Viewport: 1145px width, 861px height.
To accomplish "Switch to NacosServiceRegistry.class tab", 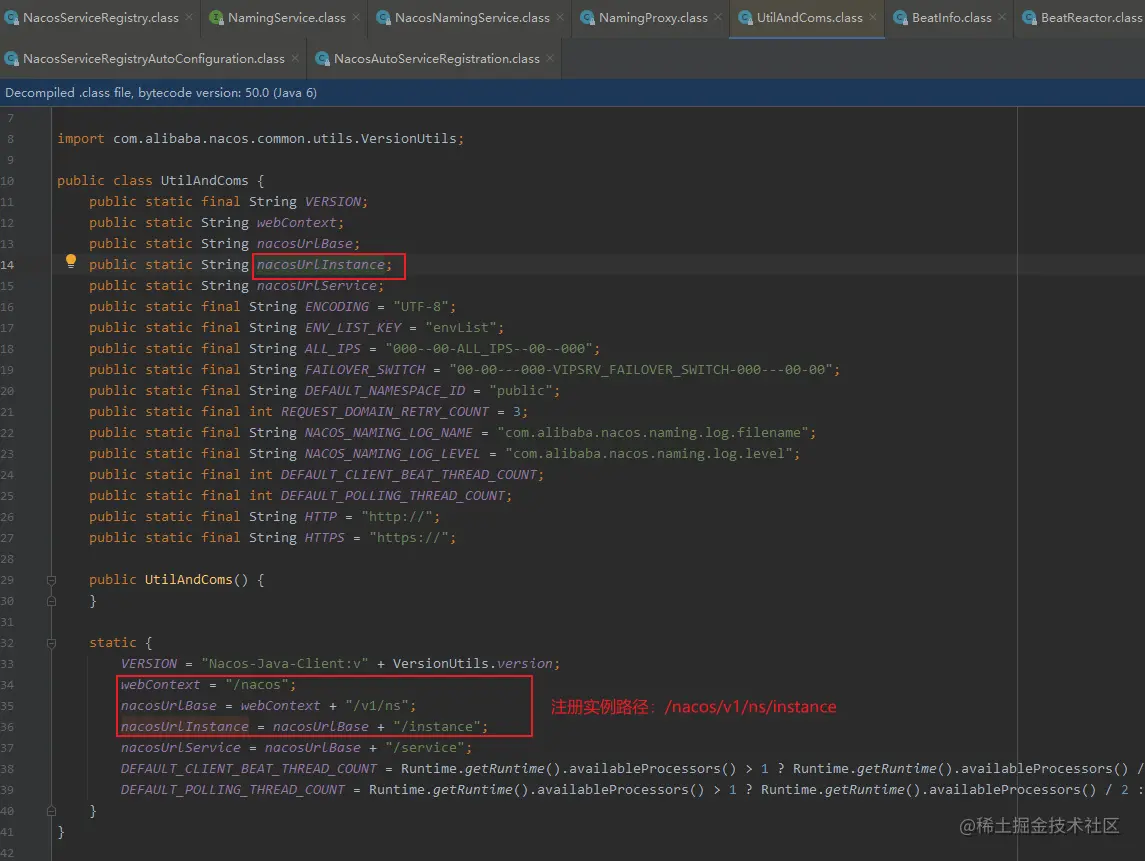I will (x=100, y=18).
